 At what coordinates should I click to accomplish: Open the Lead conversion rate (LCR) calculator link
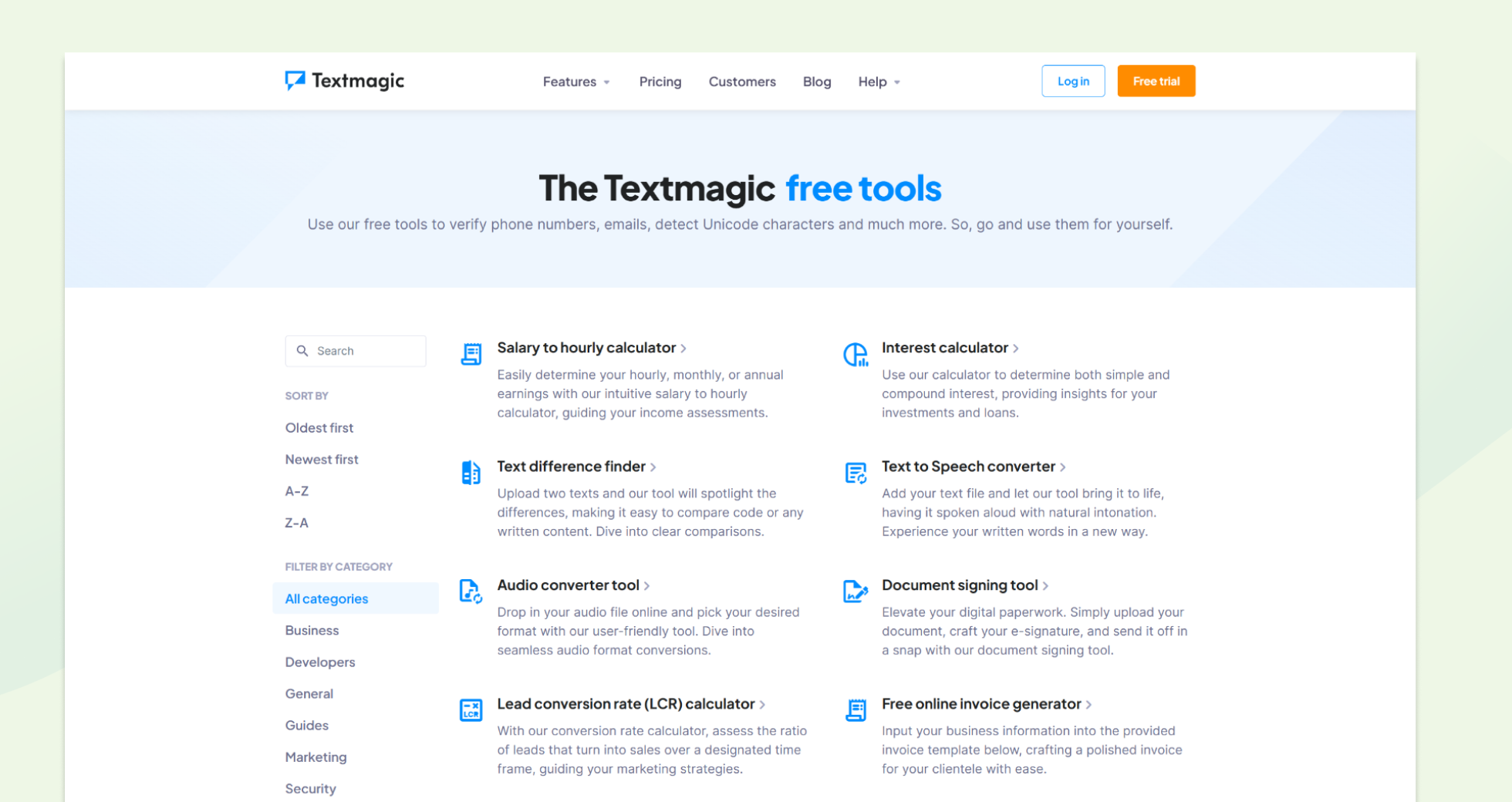631,704
